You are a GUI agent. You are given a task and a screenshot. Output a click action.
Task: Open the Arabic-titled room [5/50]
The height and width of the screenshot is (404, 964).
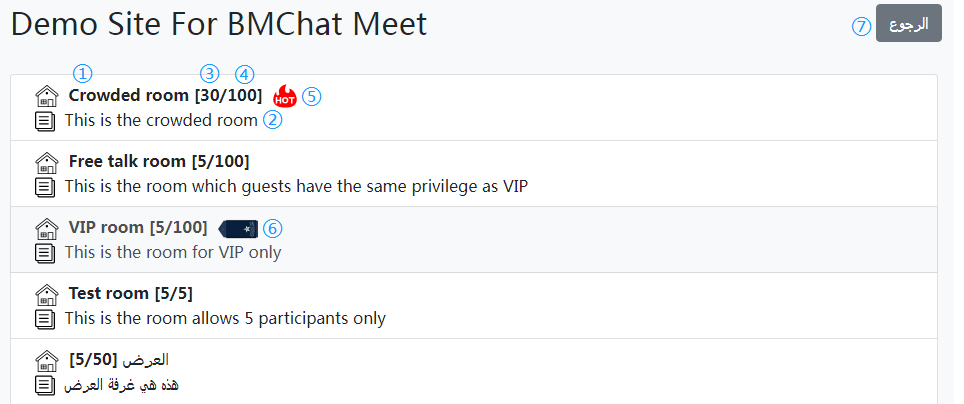119,359
